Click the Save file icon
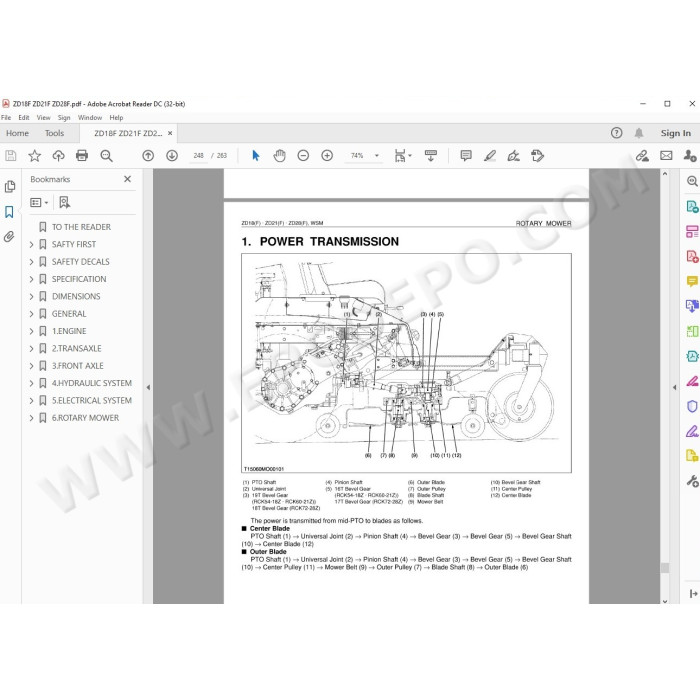The width and height of the screenshot is (700, 700). [x=11, y=155]
